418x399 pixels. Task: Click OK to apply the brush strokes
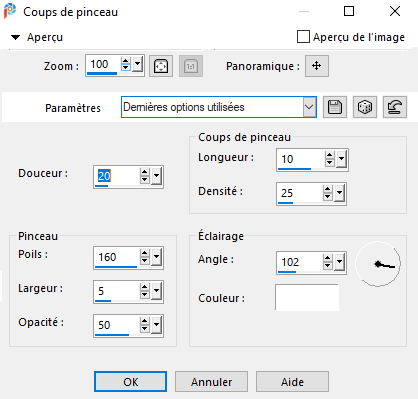coord(130,382)
